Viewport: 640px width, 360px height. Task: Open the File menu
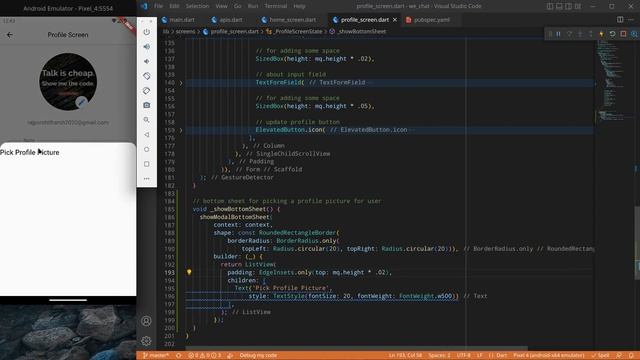pos(158,6)
